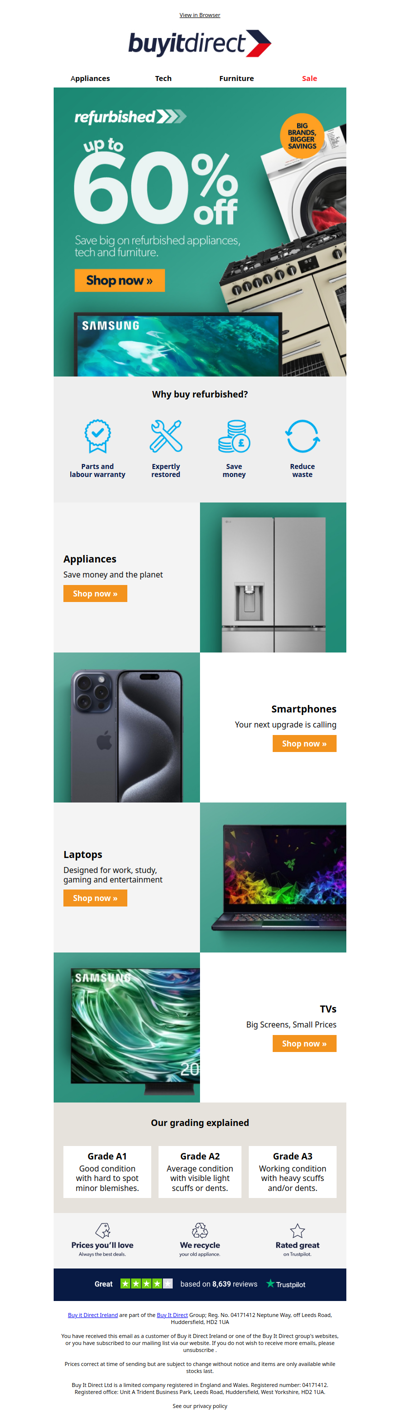Open the buyitdirect logo
The width and height of the screenshot is (400, 1420).
coord(200,44)
